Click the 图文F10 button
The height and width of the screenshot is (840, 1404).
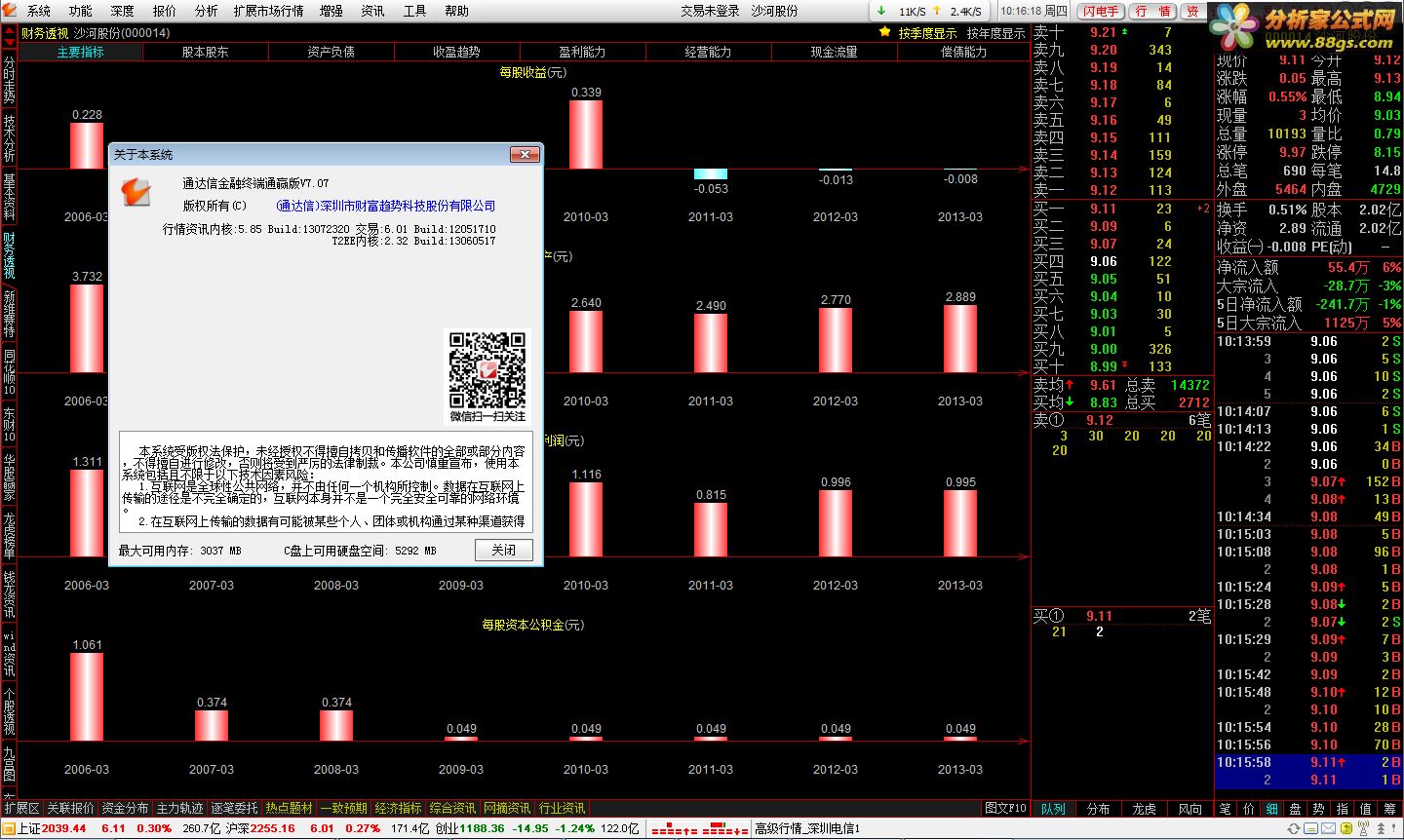(1005, 808)
